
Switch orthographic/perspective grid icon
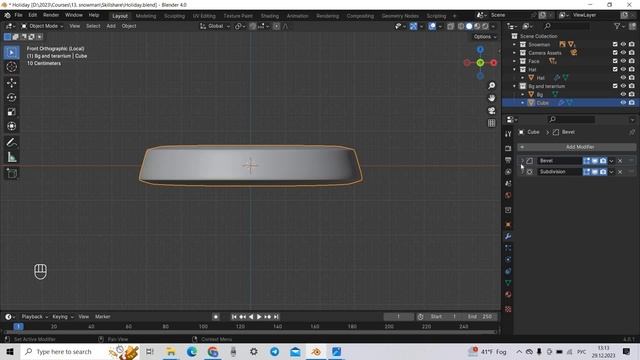tap(491, 123)
